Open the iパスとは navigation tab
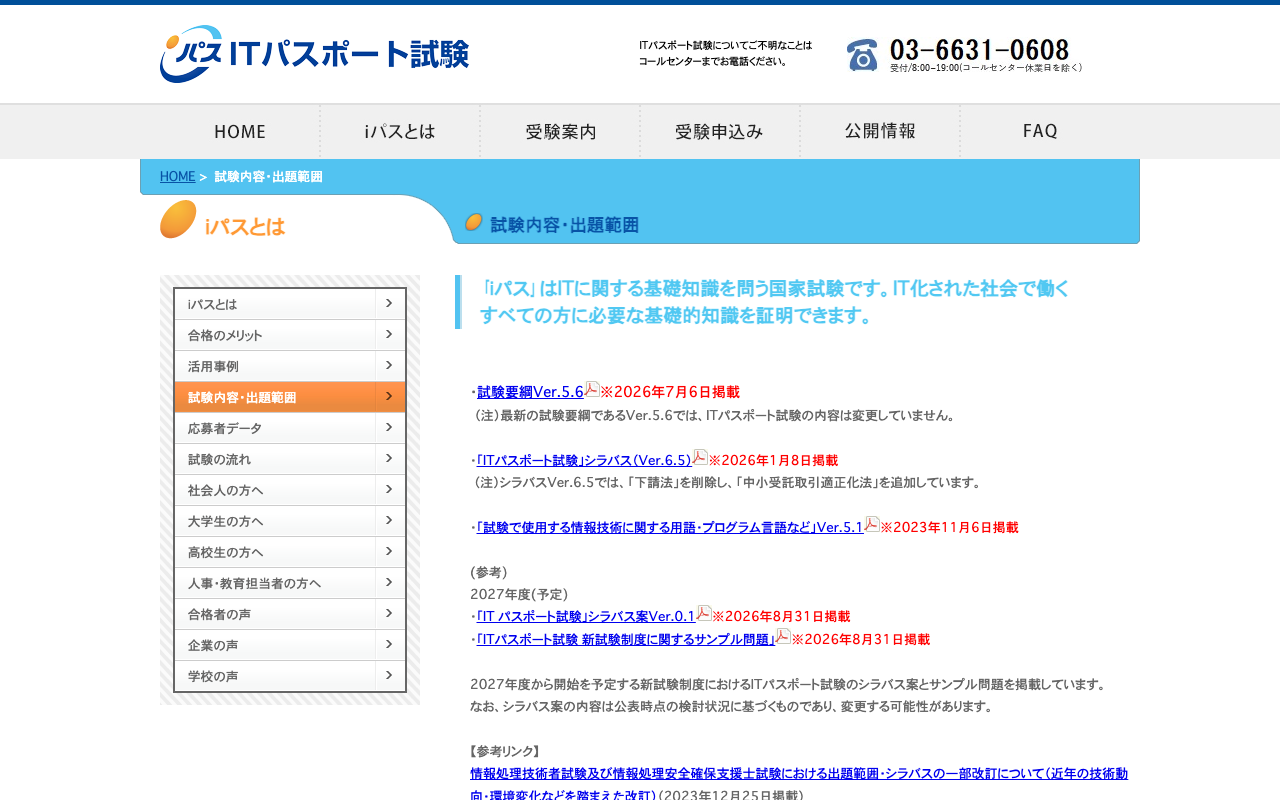 click(400, 131)
